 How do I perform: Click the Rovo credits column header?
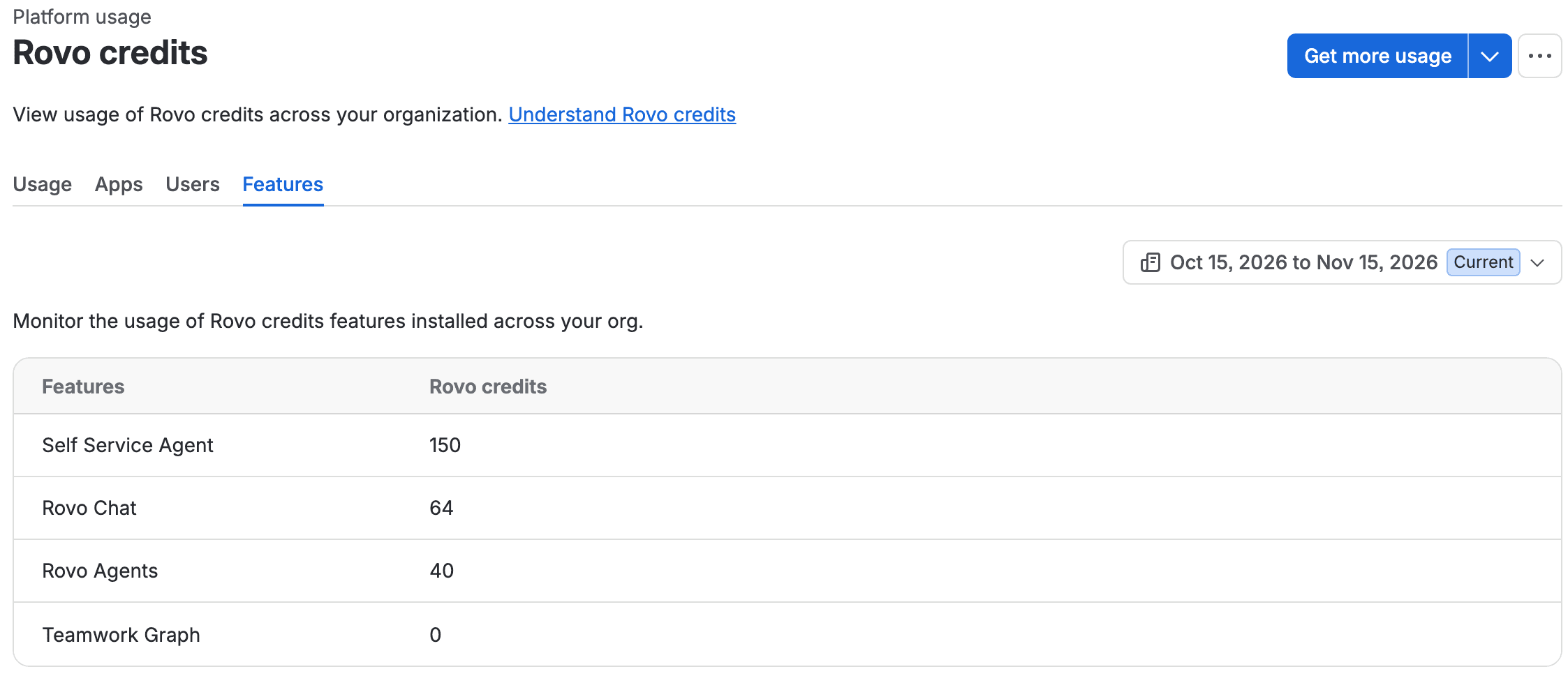(488, 386)
